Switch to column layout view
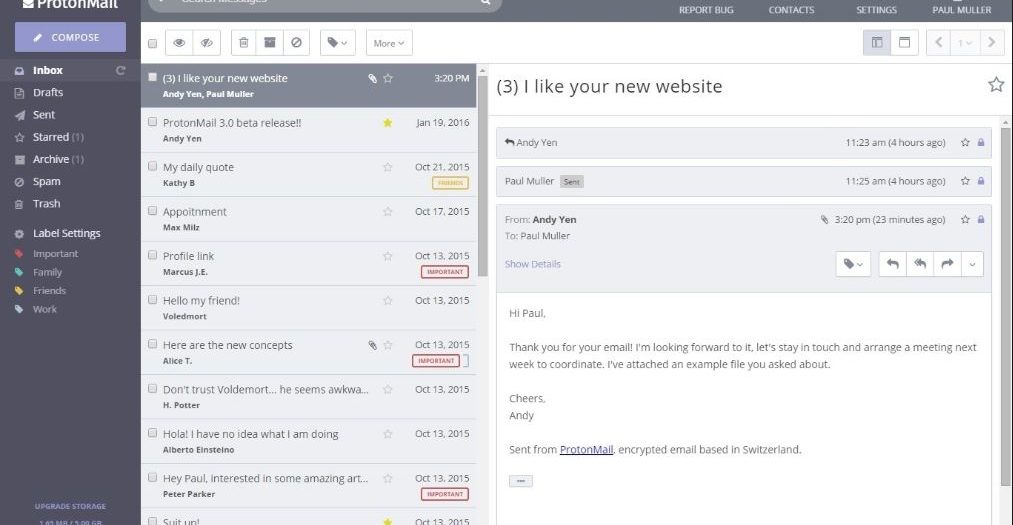The image size is (1013, 525). click(x=877, y=43)
